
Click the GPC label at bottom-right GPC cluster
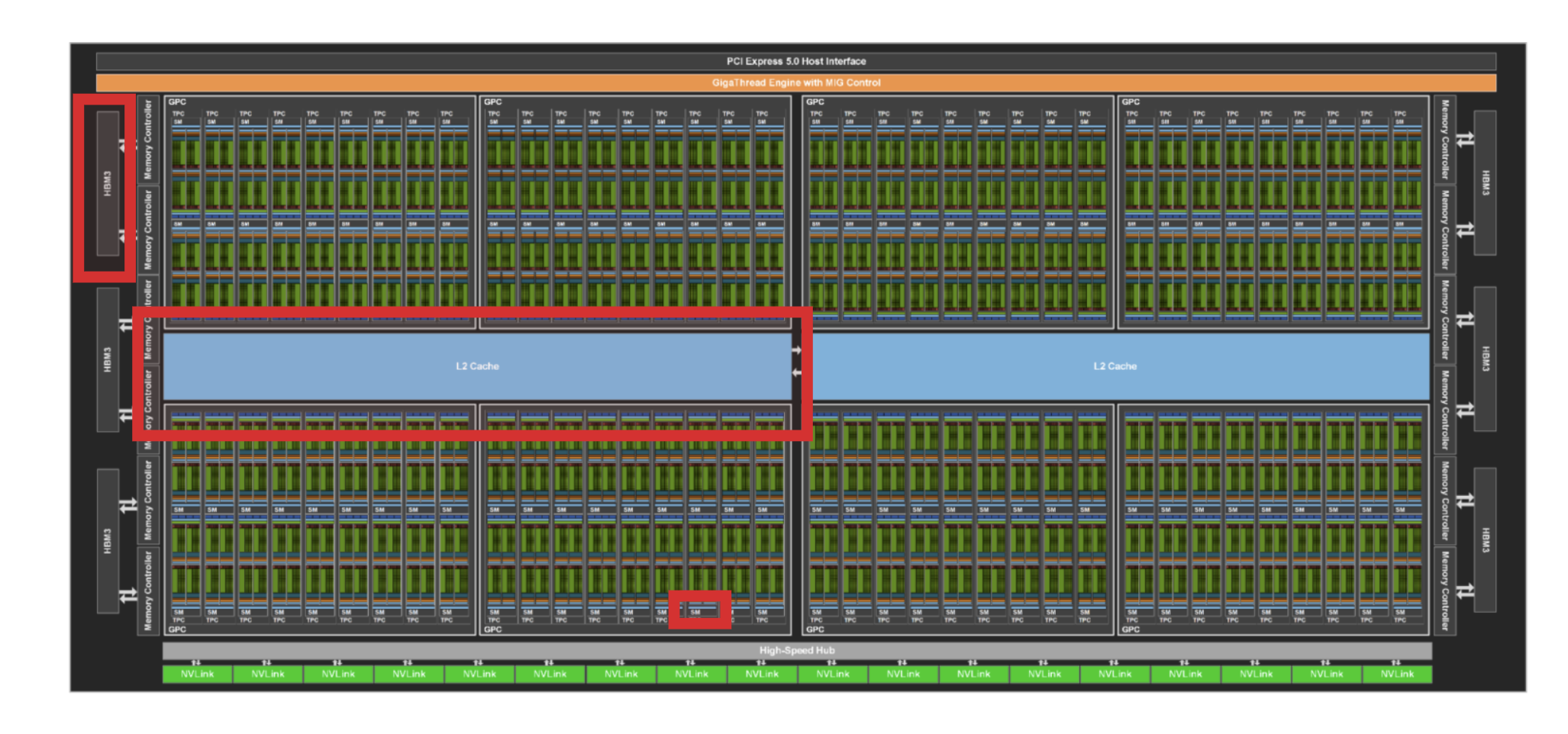[1131, 629]
